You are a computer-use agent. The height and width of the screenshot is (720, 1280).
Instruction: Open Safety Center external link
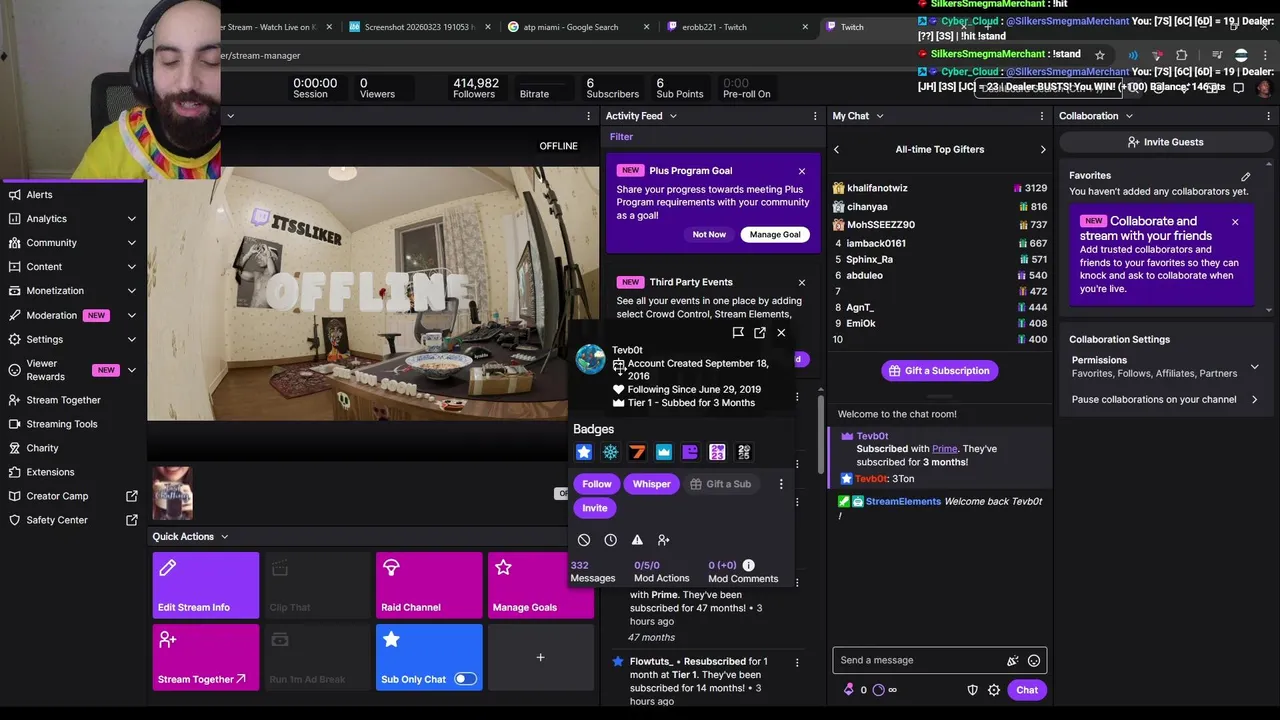[131, 520]
